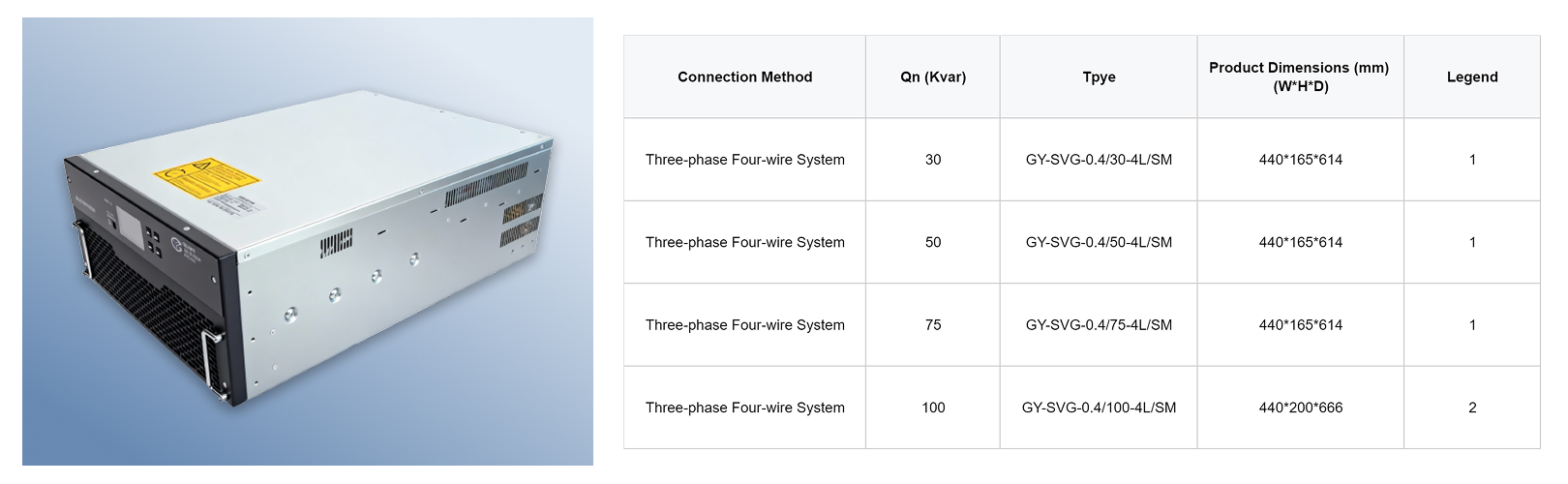Select the 50 Kvar value cell
The height and width of the screenshot is (484, 1568).
933,242
